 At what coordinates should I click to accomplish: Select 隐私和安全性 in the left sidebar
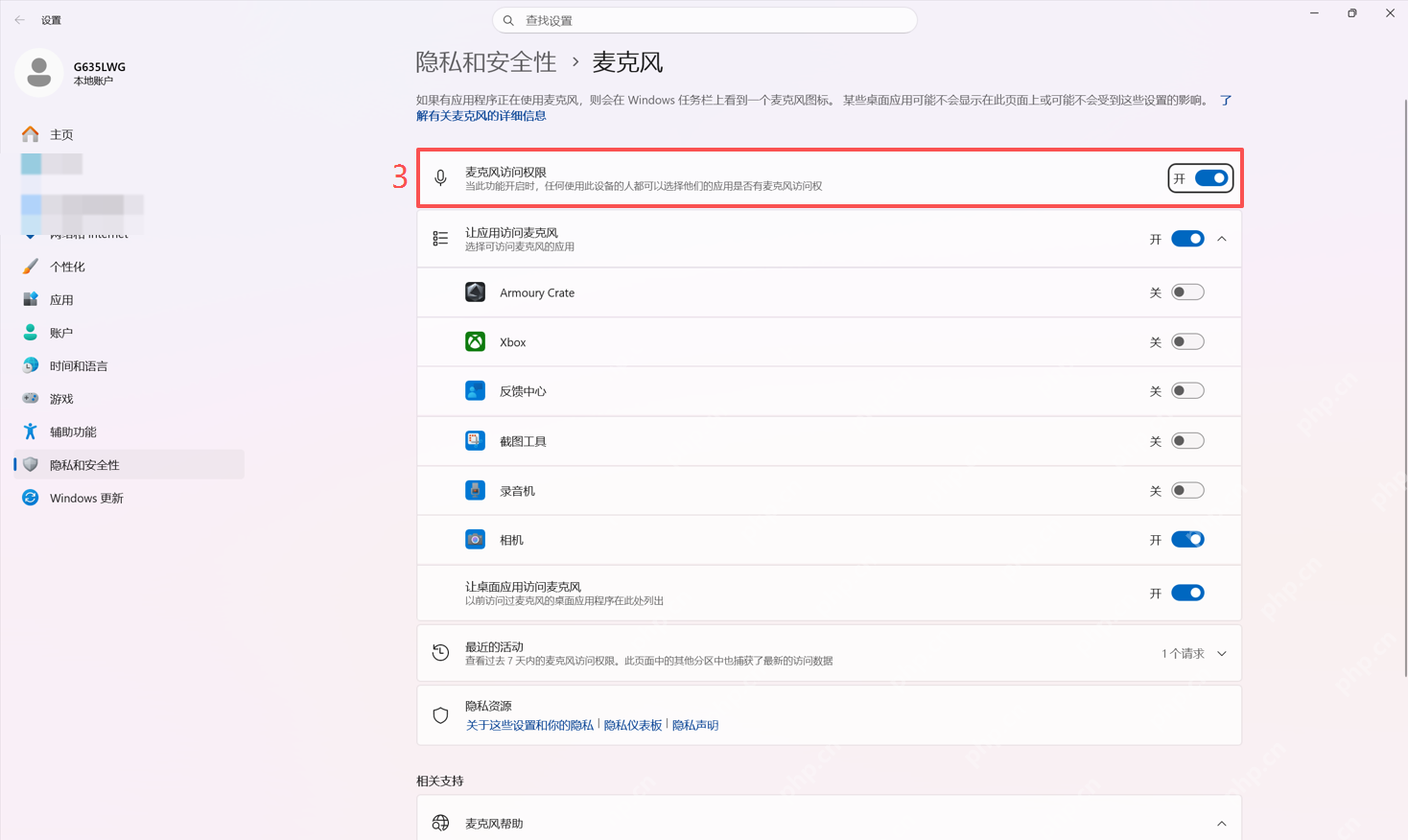coord(129,464)
